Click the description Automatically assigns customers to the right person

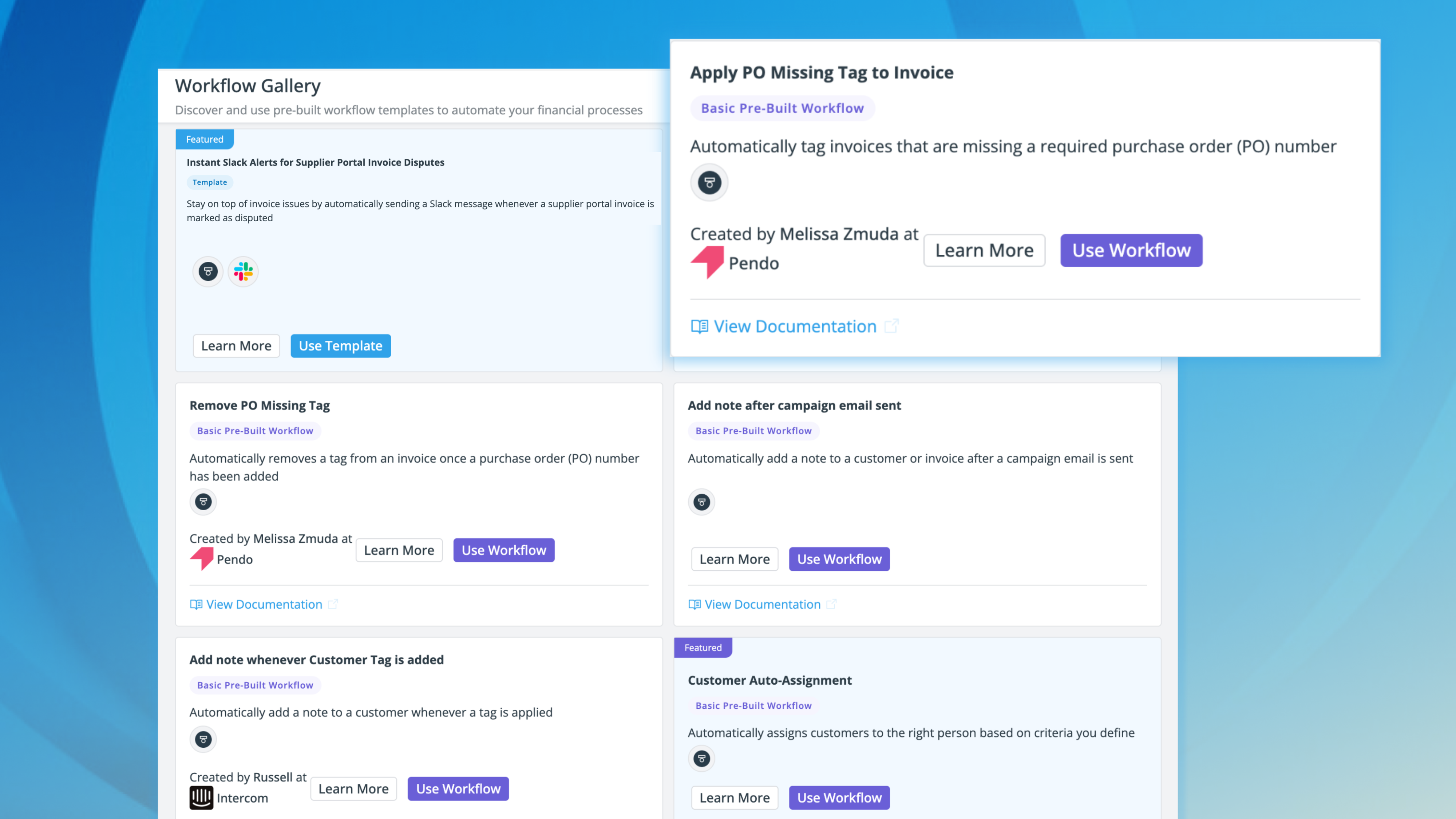911,732
